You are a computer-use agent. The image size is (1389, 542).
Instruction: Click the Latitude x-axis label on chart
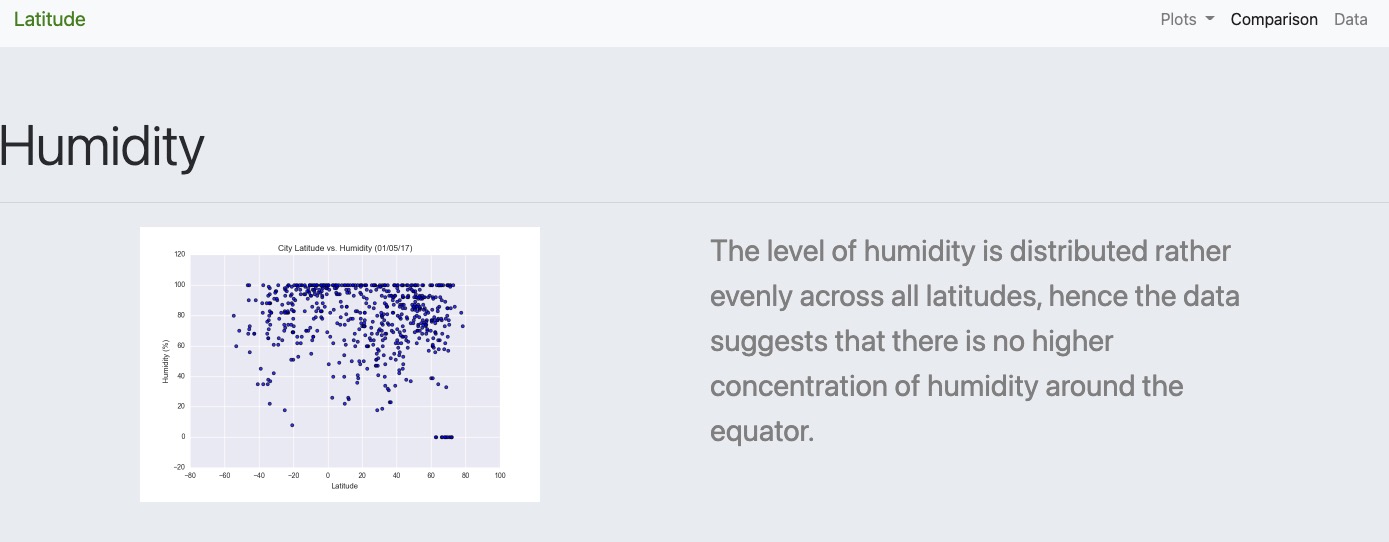coord(343,486)
